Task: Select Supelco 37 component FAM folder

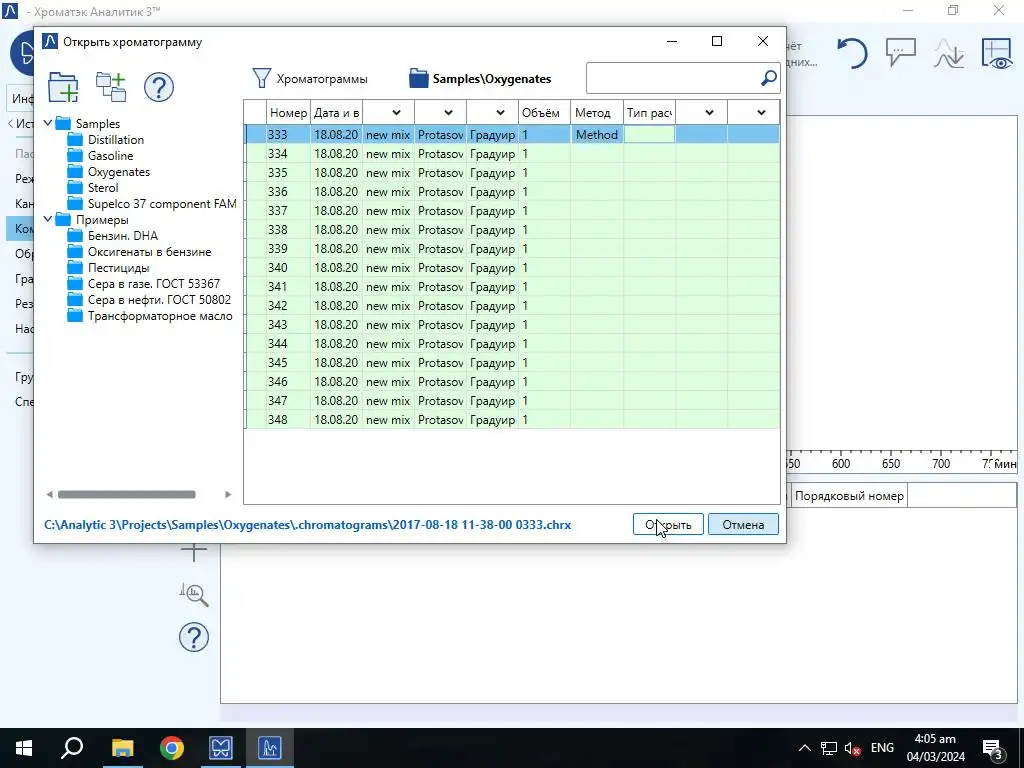Action: tap(162, 204)
